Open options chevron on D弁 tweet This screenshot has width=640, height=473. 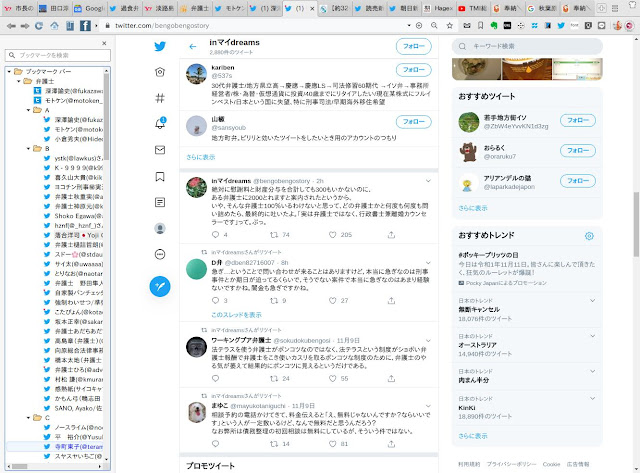(x=428, y=262)
